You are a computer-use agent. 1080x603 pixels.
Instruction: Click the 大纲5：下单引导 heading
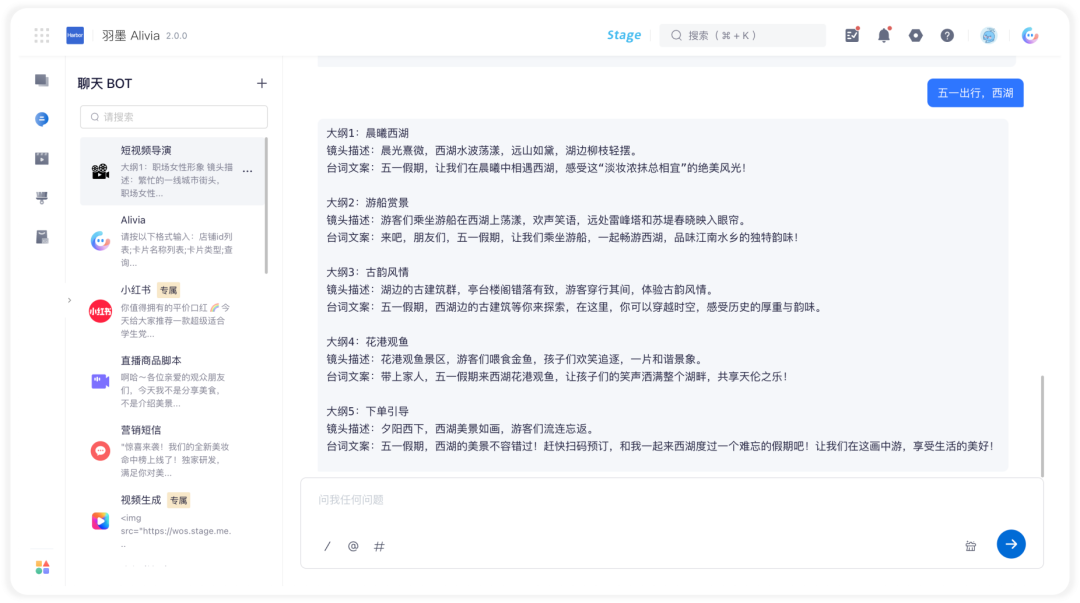pos(367,411)
